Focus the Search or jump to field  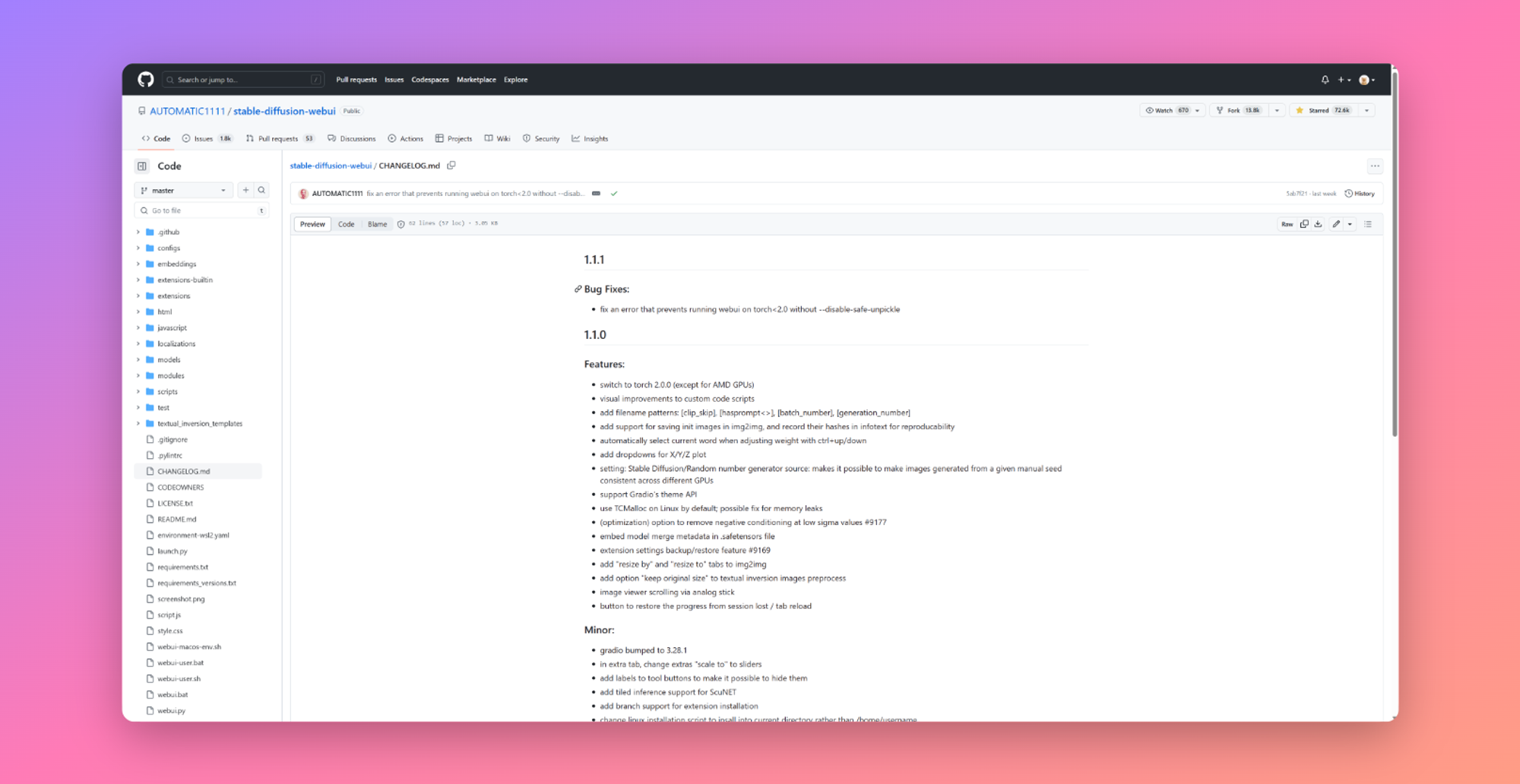(x=242, y=80)
